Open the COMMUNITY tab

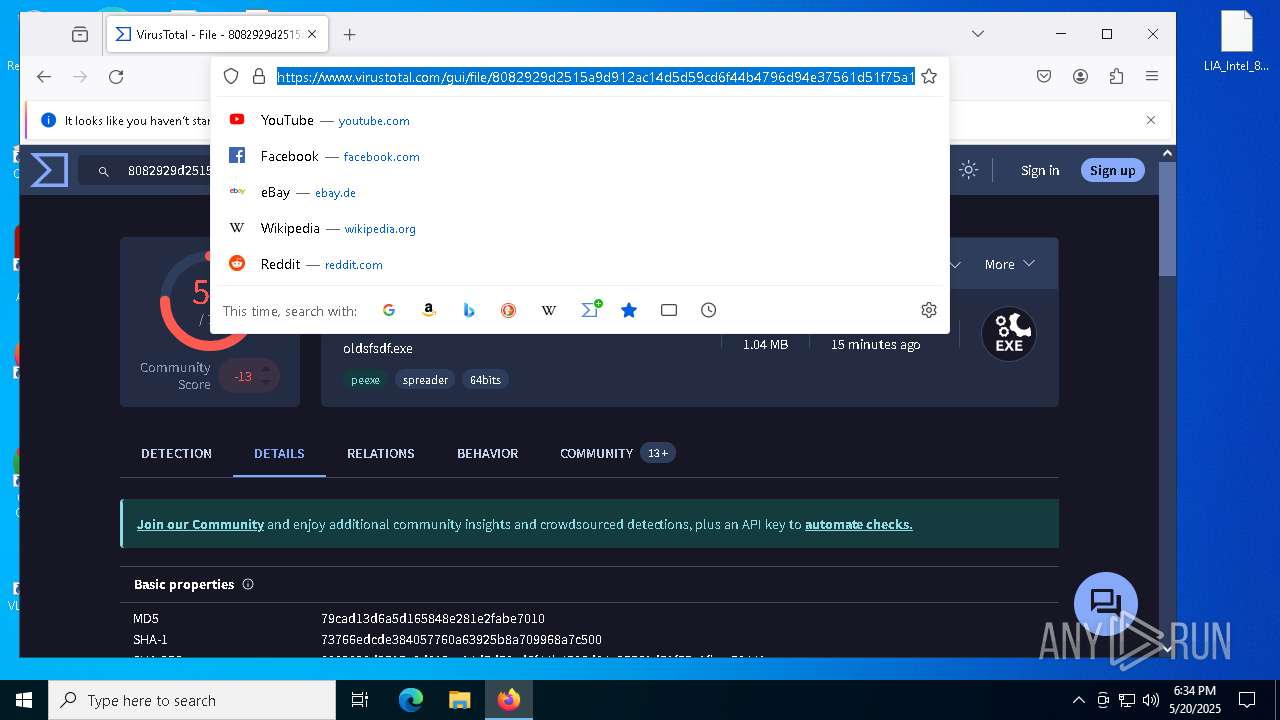[617, 453]
